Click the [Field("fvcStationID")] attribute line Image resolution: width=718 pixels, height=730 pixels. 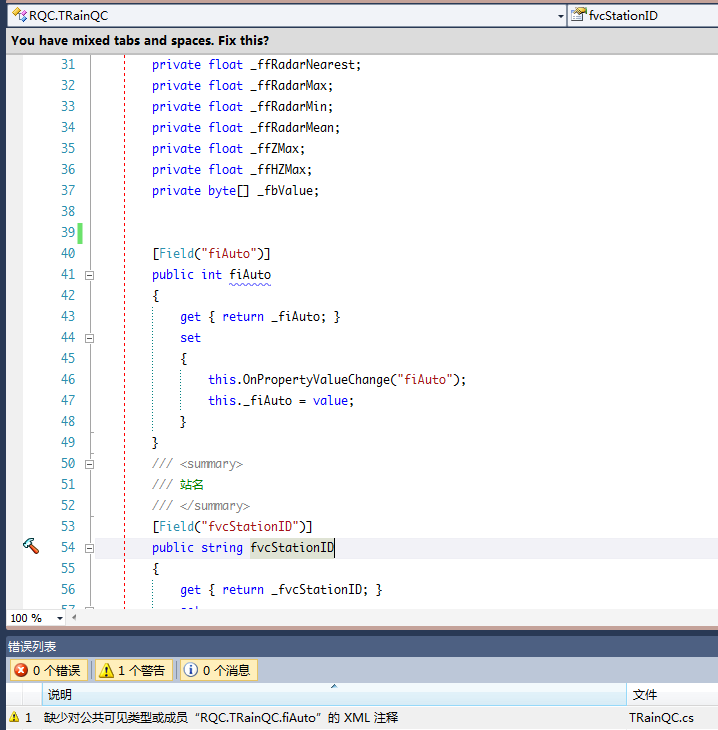pyautogui.click(x=232, y=527)
